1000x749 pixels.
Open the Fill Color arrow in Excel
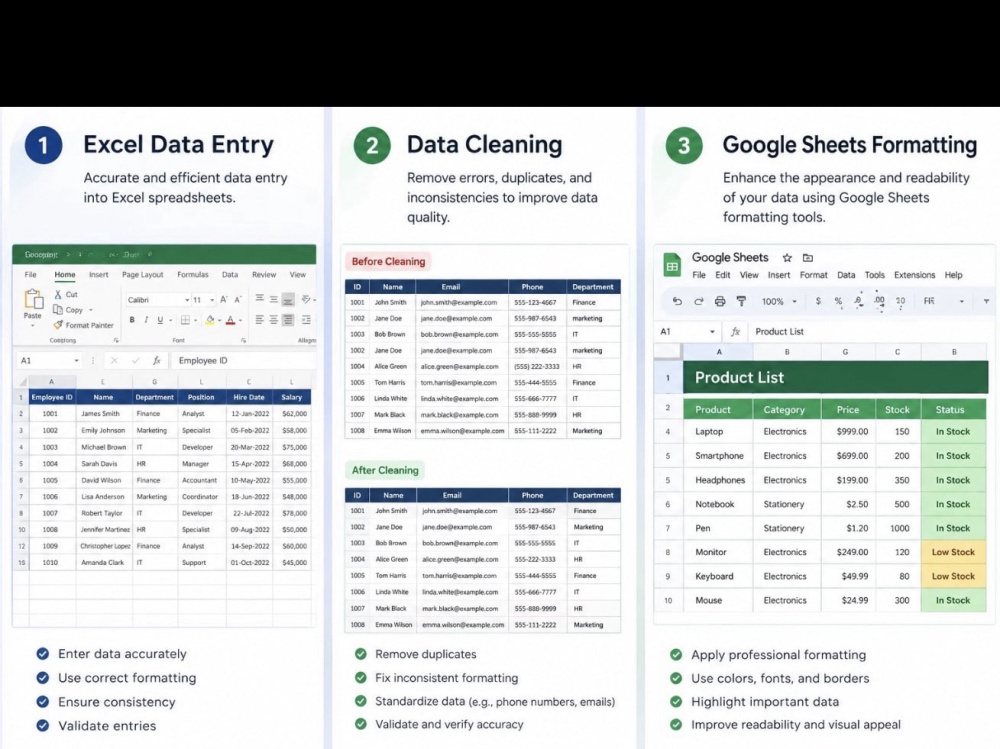219,320
